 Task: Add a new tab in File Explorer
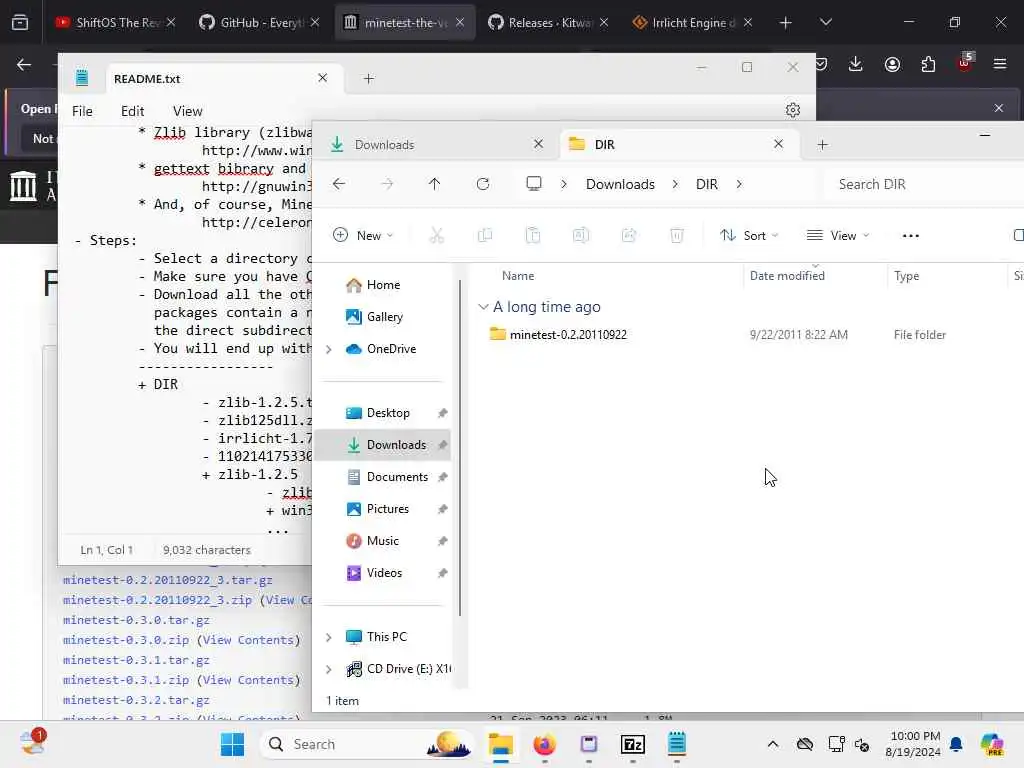822,144
